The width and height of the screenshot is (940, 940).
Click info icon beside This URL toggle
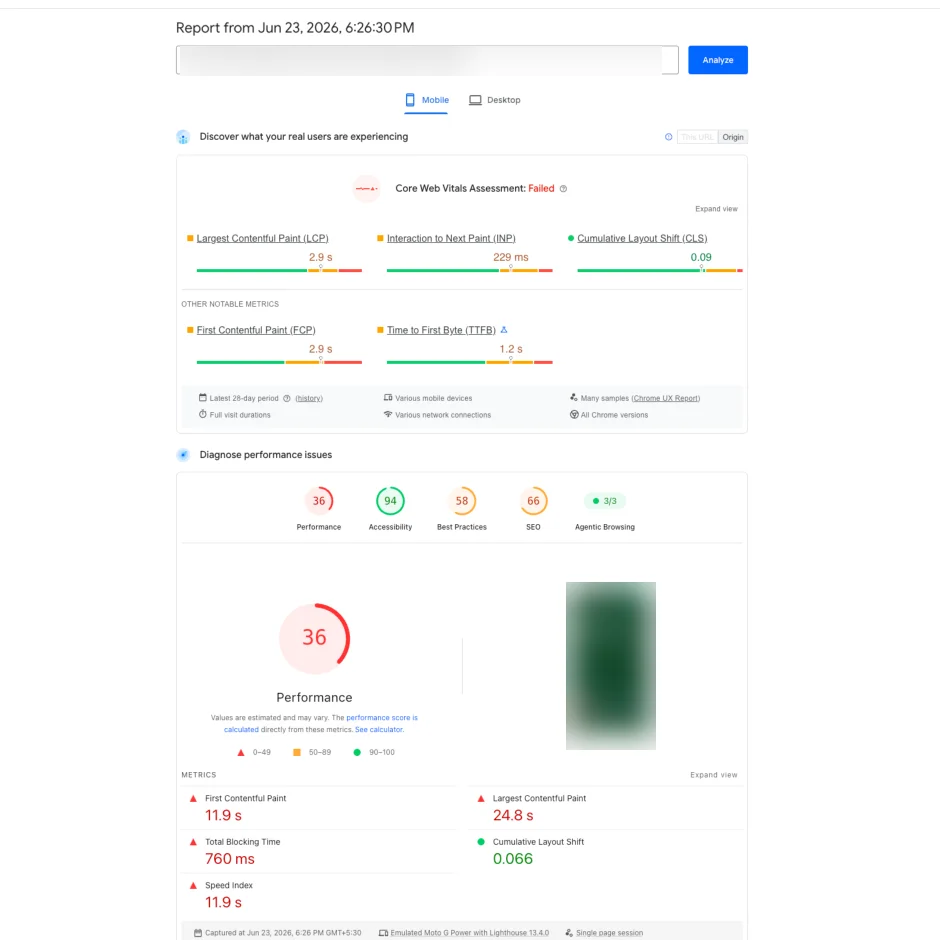click(668, 137)
